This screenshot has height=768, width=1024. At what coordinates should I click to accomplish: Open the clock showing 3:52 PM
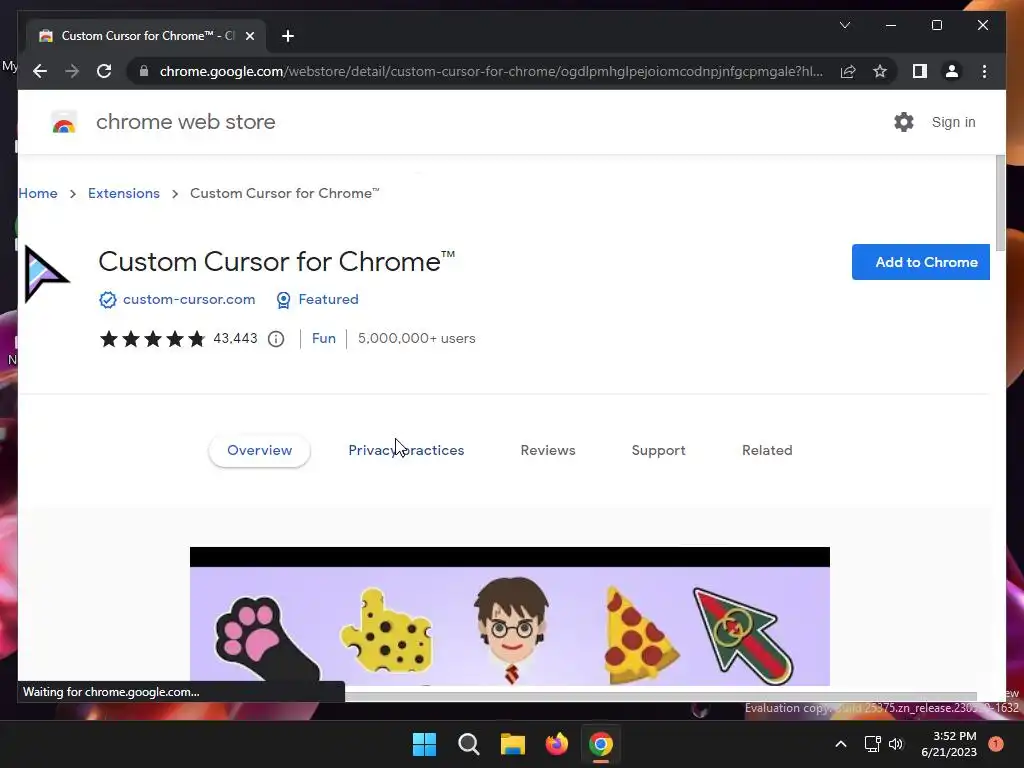949,744
